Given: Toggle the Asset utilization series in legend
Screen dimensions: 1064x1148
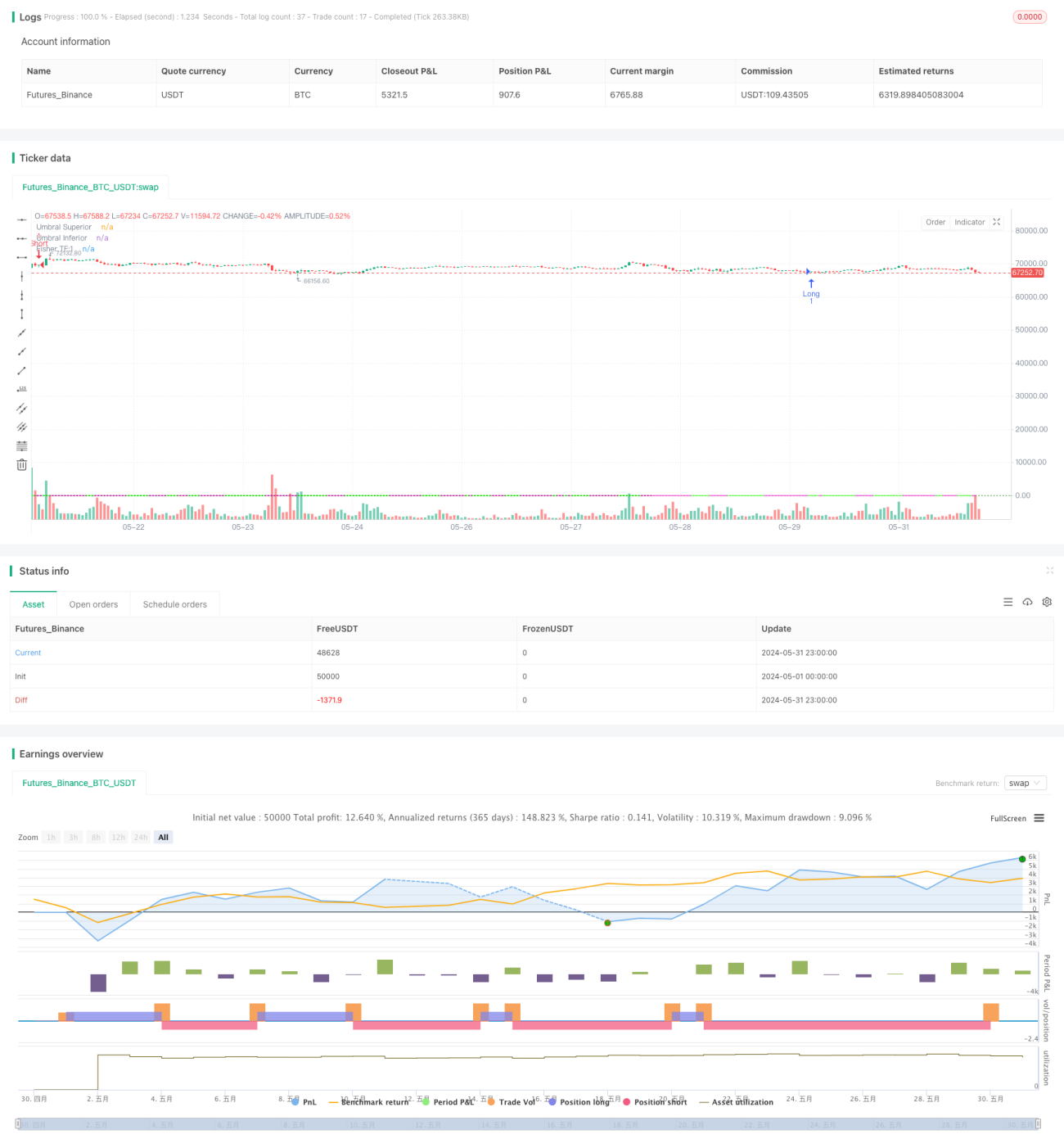Looking at the screenshot, I should click(736, 1102).
